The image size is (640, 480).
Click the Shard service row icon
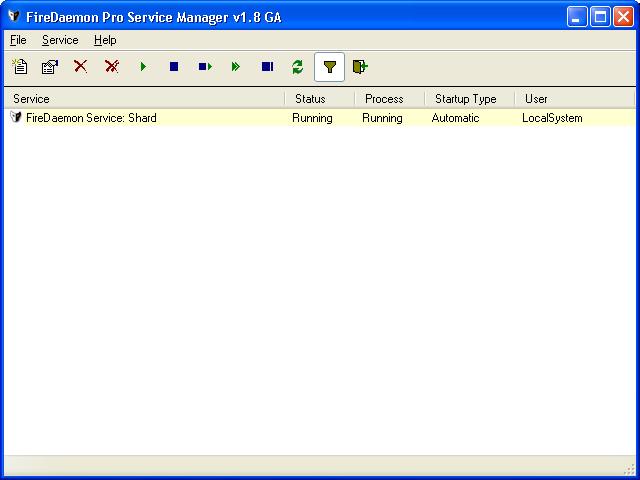16,117
